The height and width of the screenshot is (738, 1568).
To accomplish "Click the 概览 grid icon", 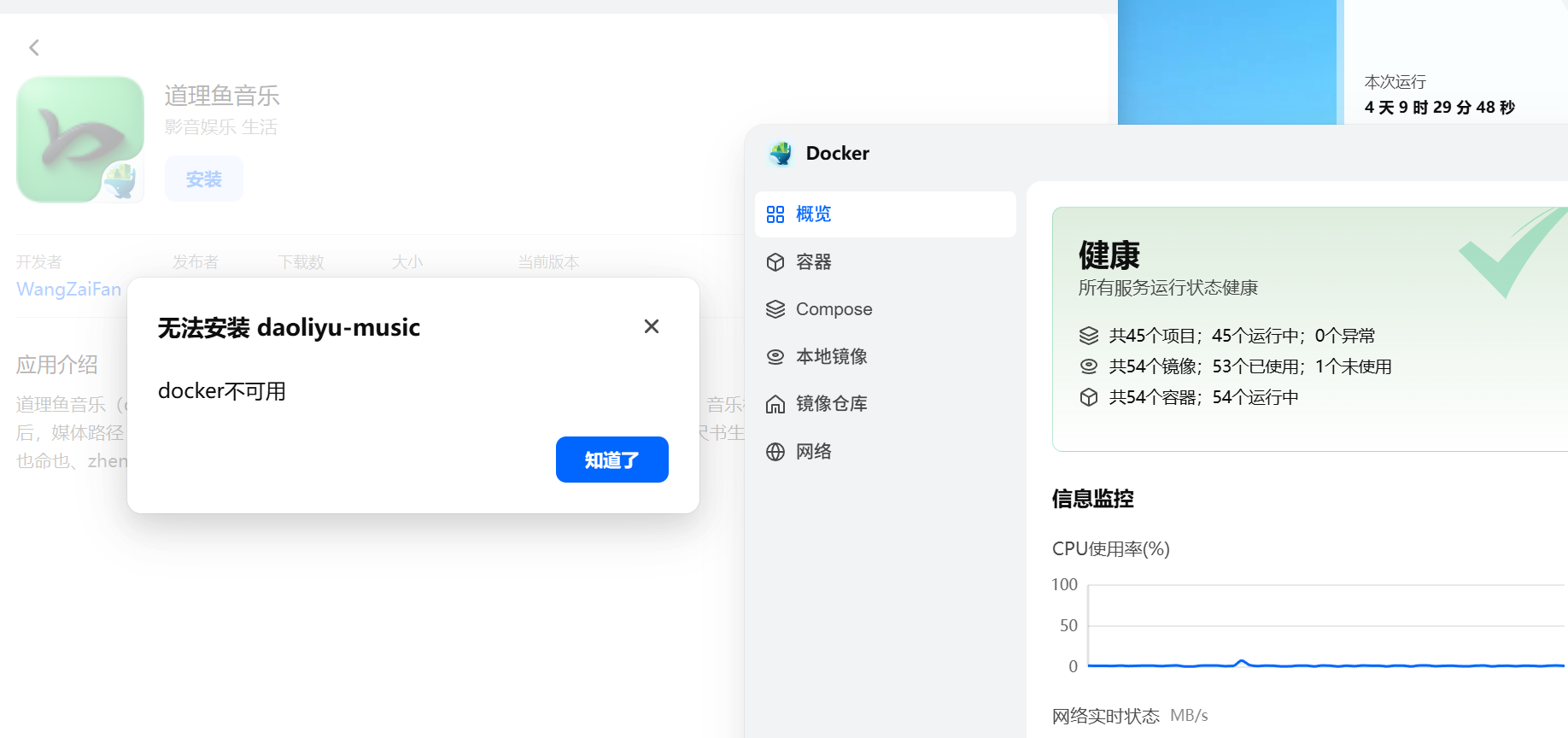I will pos(775,214).
